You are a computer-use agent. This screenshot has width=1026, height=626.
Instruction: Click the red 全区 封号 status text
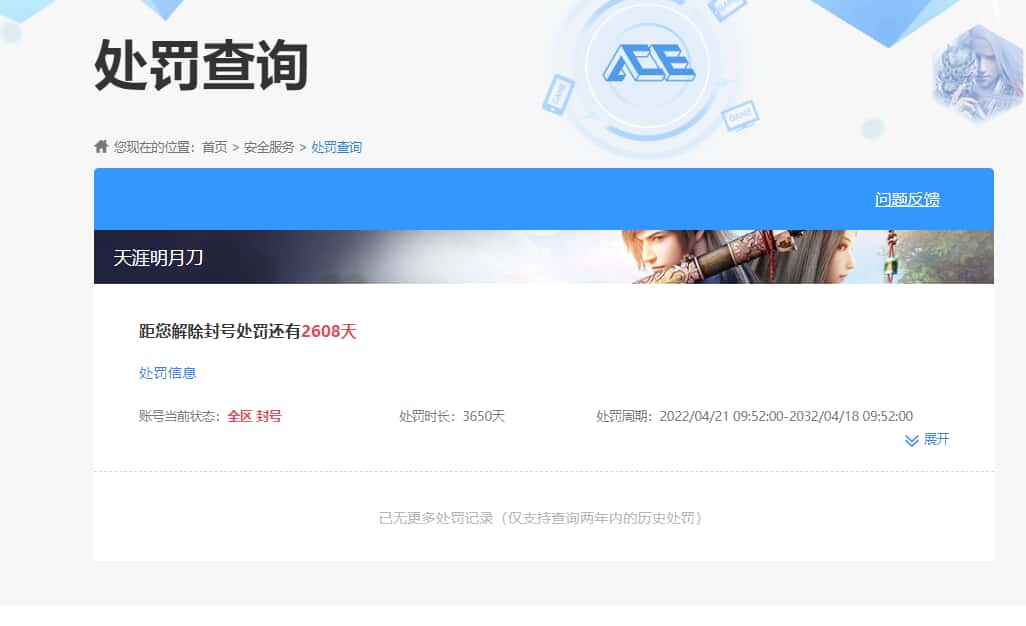click(254, 416)
